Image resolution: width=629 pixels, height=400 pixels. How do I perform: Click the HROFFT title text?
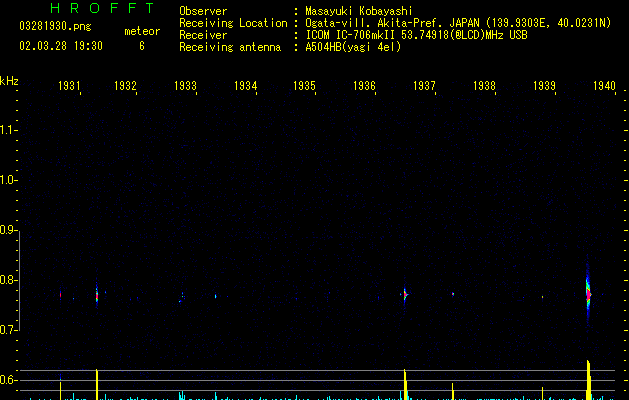[103, 8]
